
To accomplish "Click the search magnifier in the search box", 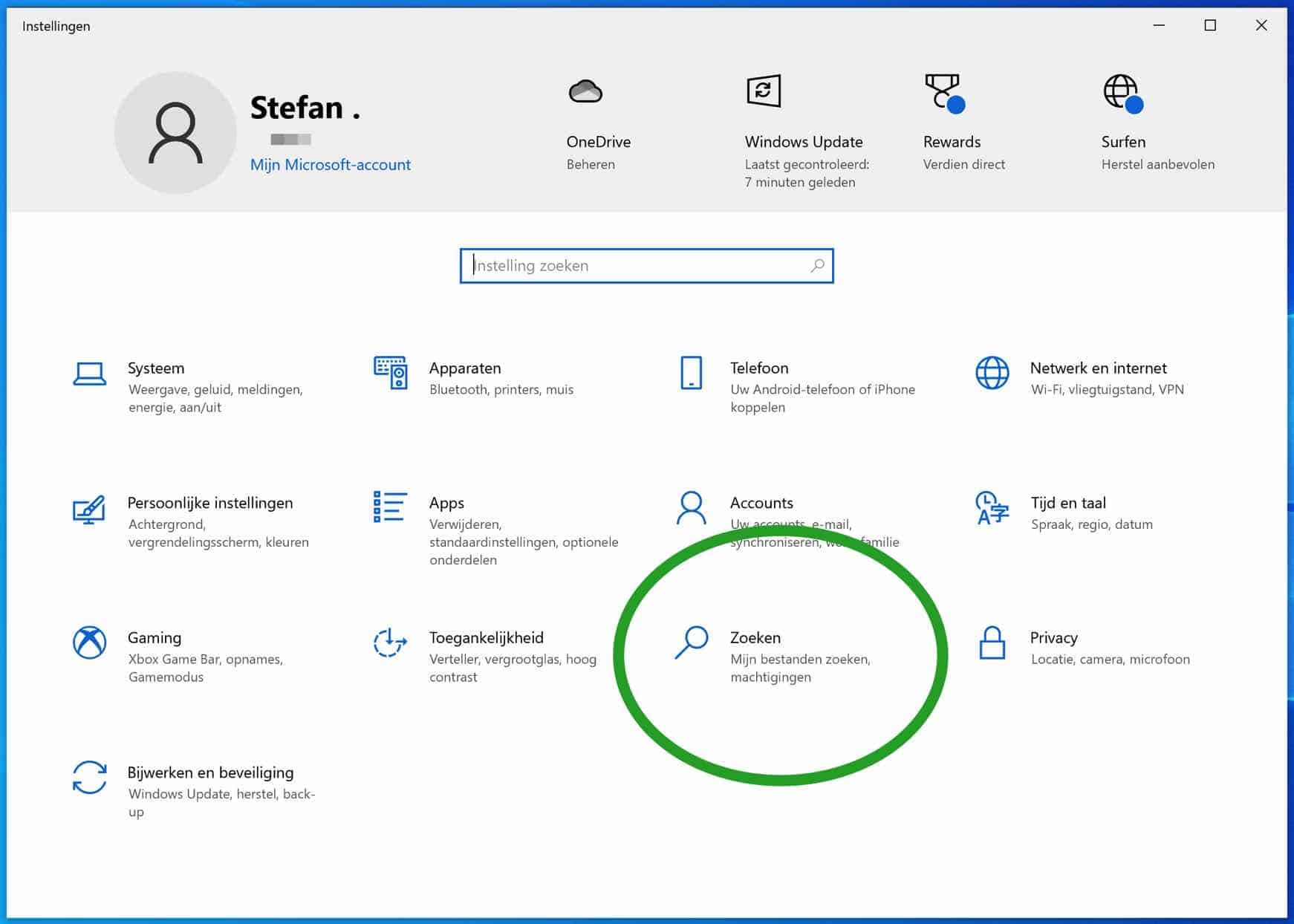I will pyautogui.click(x=817, y=265).
